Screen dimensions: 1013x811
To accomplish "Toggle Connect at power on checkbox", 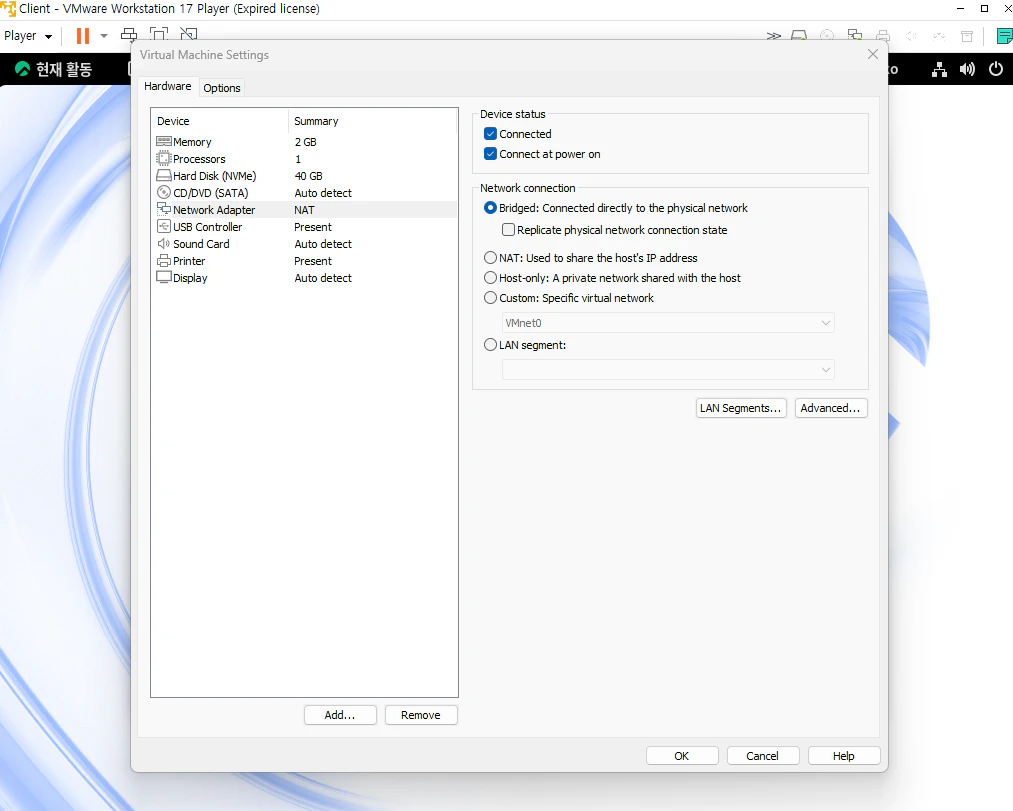I will pyautogui.click(x=490, y=154).
